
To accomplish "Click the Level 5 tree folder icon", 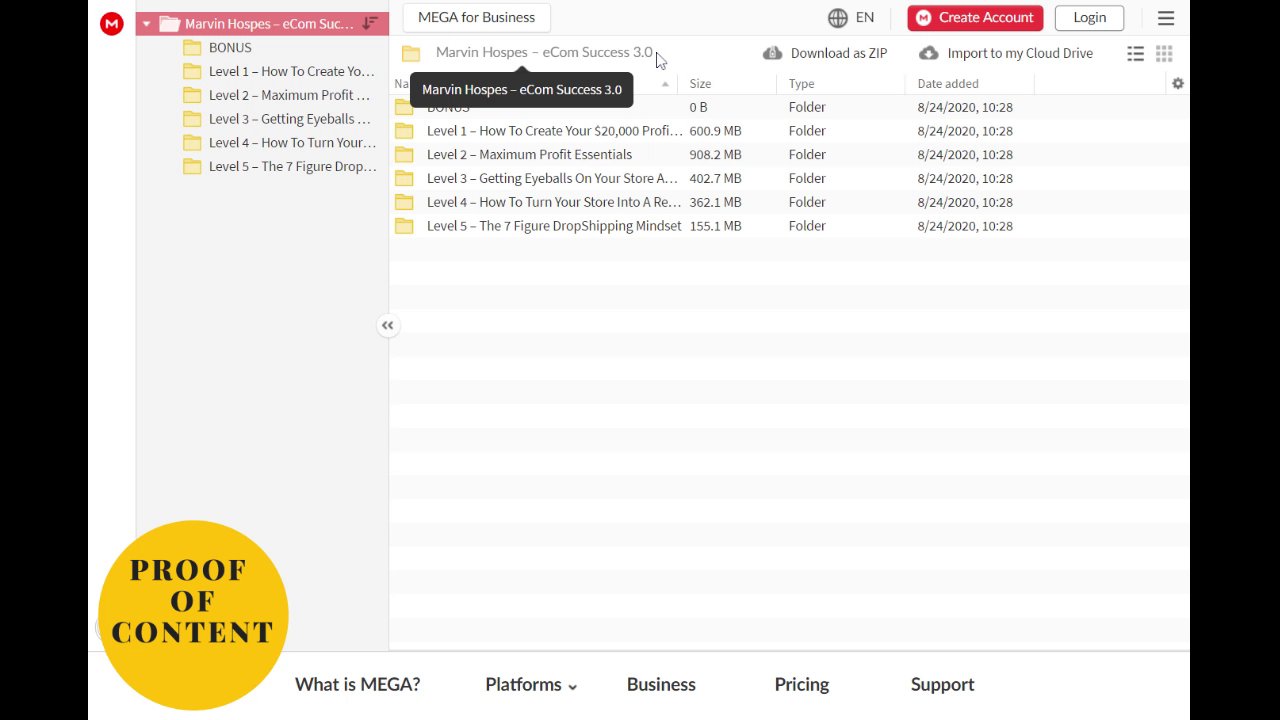I will [x=192, y=167].
